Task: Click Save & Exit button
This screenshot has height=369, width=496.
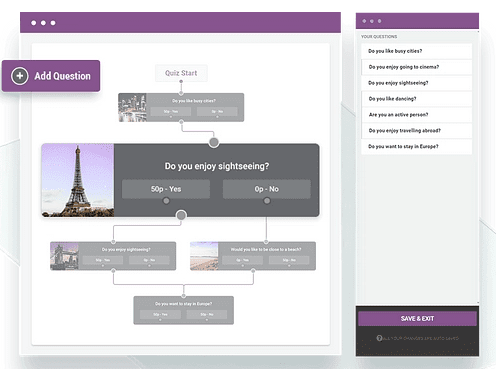Action: coord(417,319)
